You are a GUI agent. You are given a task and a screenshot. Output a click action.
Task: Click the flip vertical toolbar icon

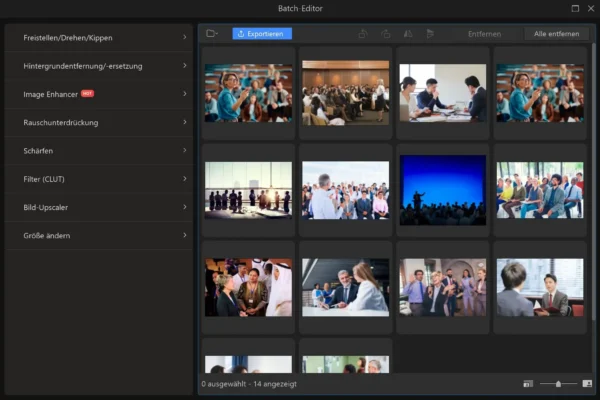pos(429,34)
